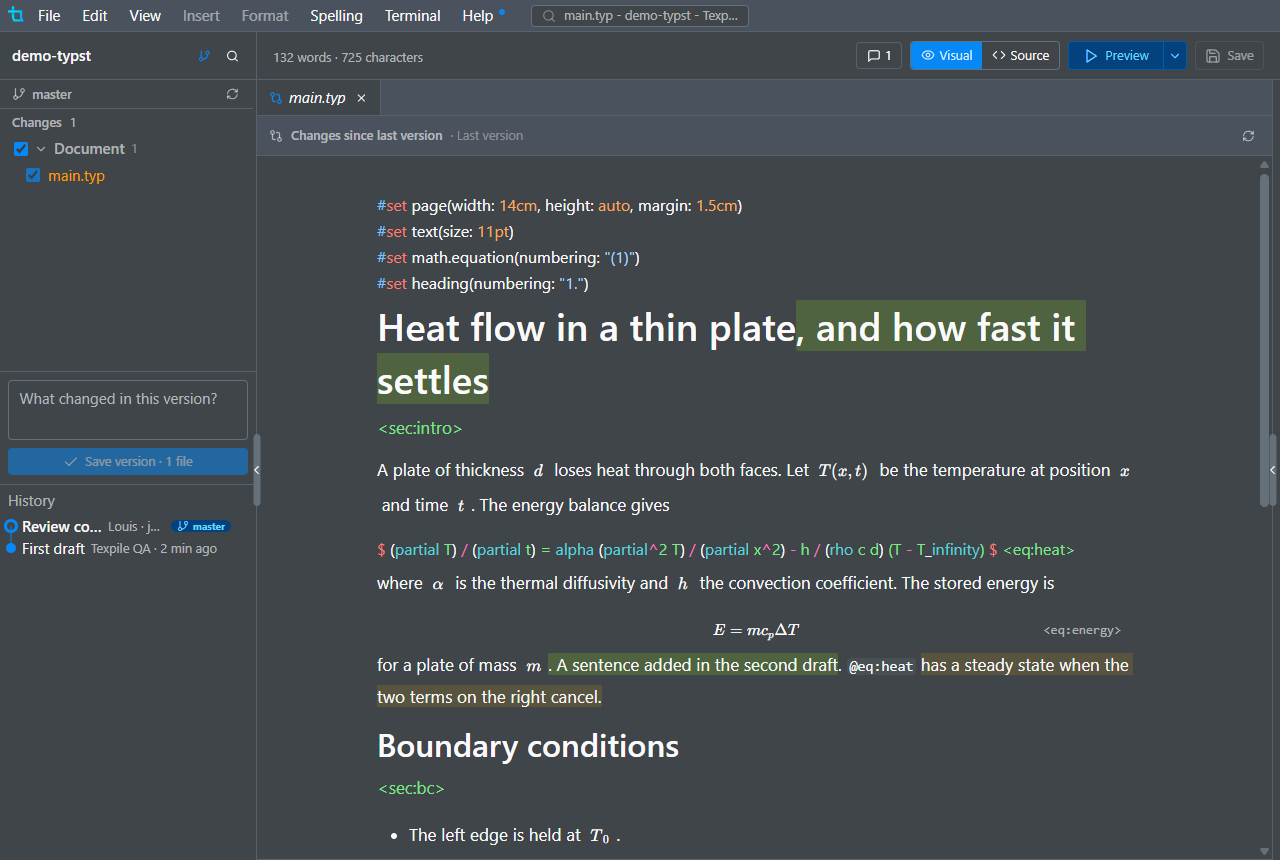Open the Terminal menu
The width and height of the screenshot is (1280, 860).
point(413,16)
